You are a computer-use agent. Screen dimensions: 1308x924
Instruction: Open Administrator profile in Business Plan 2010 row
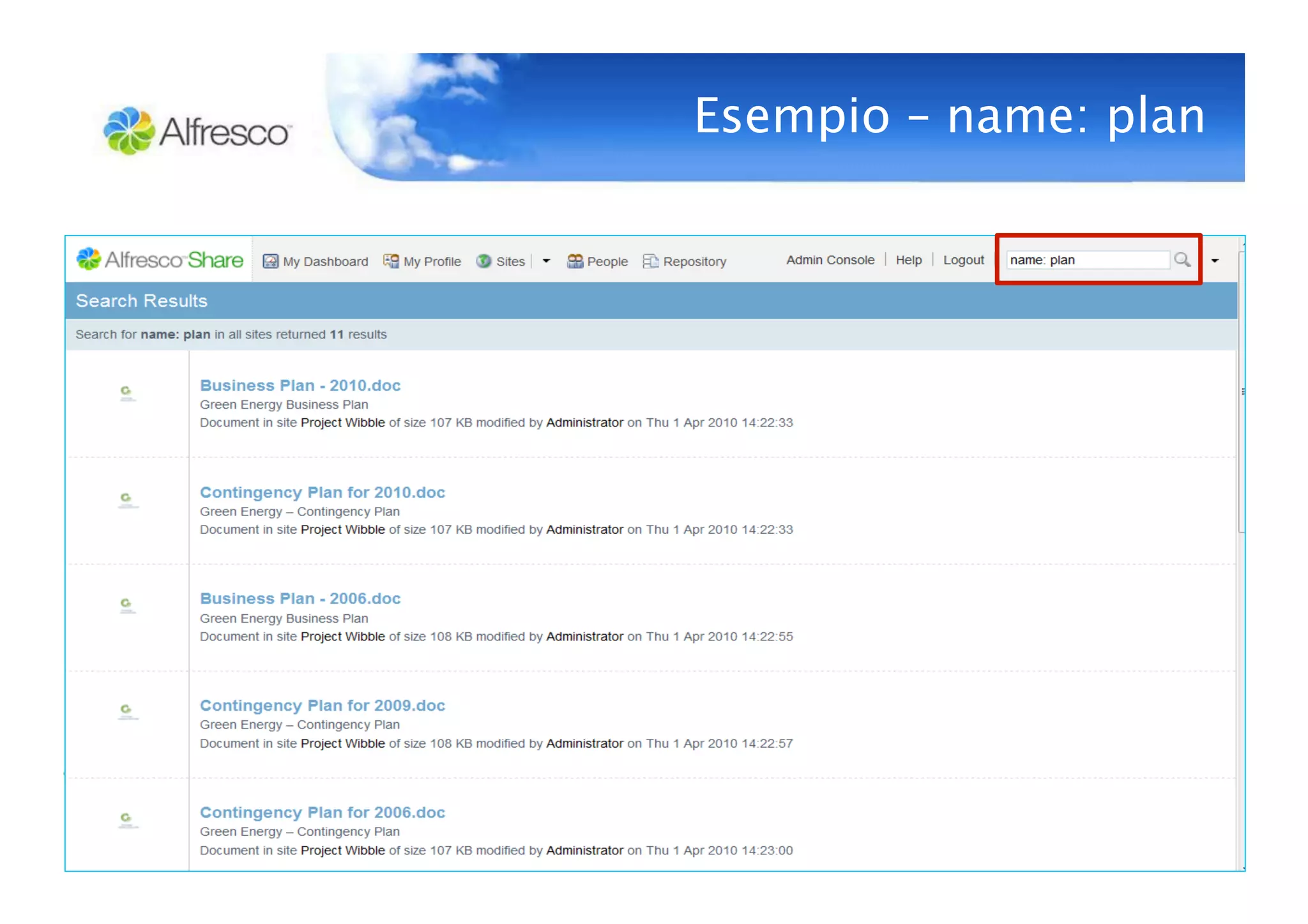584,423
